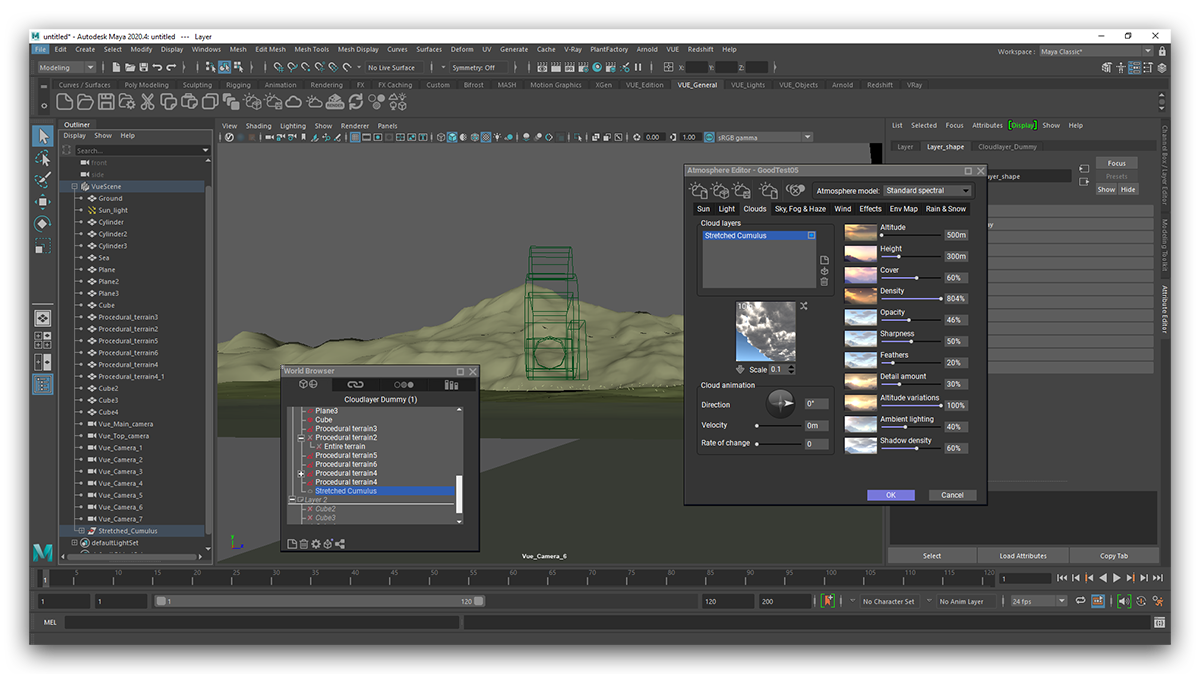Click World Browser new layer page icon
This screenshot has height=674, width=1200.
point(292,544)
